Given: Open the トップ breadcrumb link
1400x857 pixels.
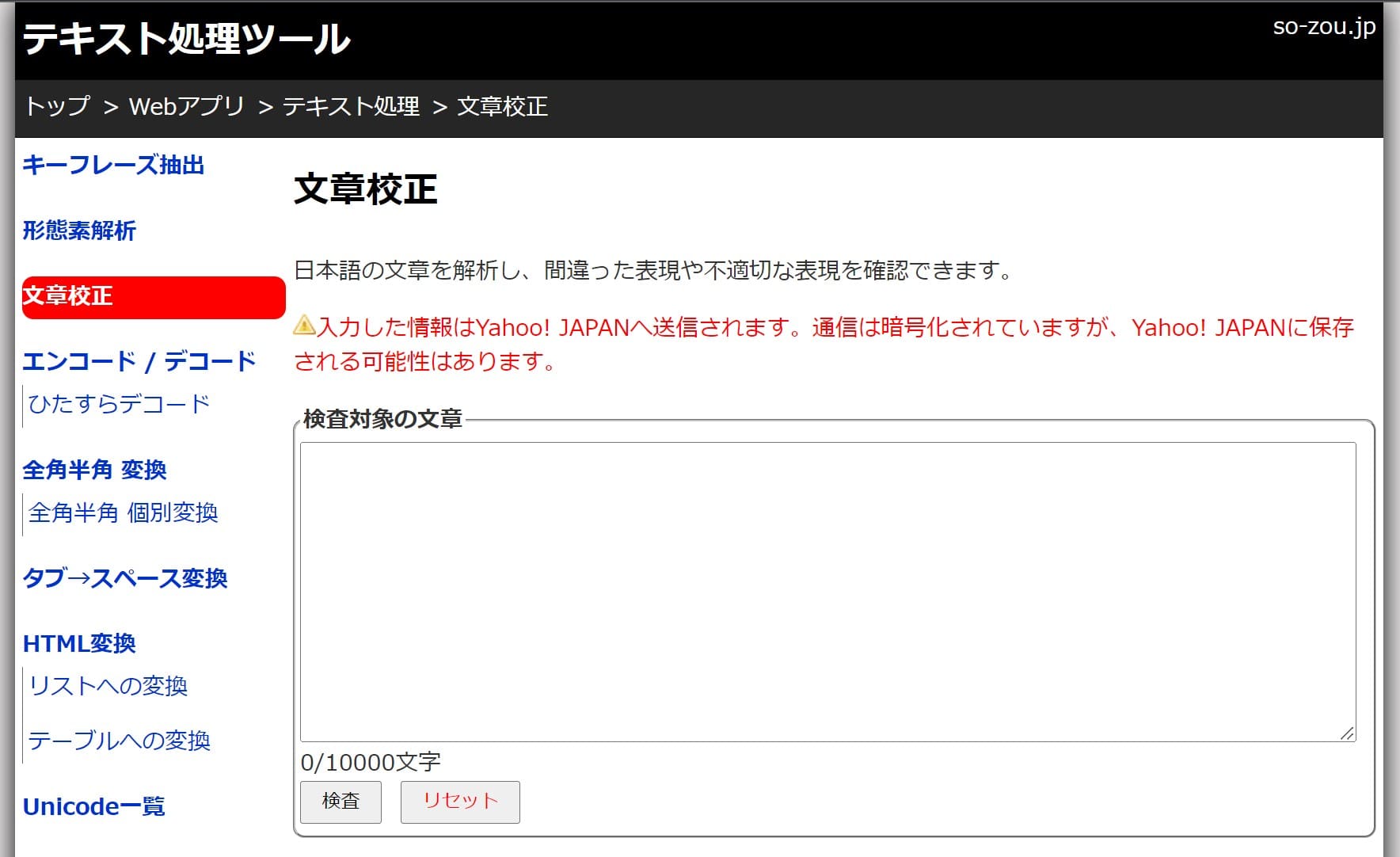Looking at the screenshot, I should click(58, 106).
